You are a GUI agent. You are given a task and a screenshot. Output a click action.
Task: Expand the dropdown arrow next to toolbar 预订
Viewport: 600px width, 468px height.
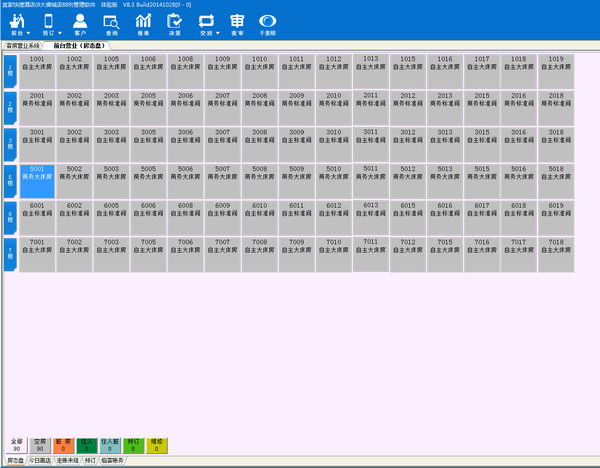[60, 33]
